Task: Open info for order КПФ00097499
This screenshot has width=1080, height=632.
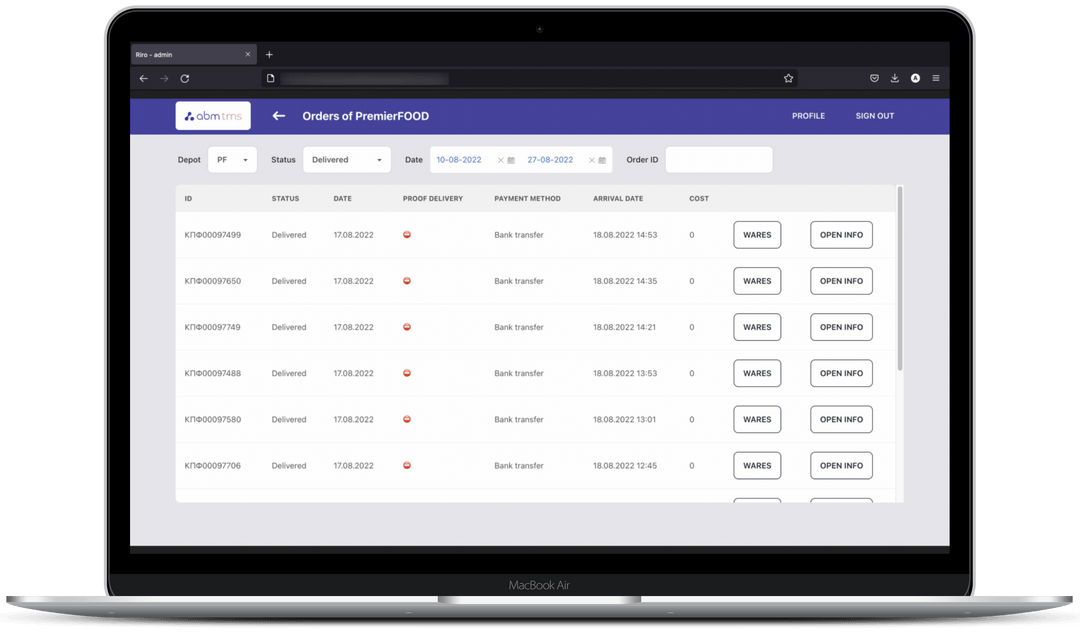Action: click(x=841, y=235)
